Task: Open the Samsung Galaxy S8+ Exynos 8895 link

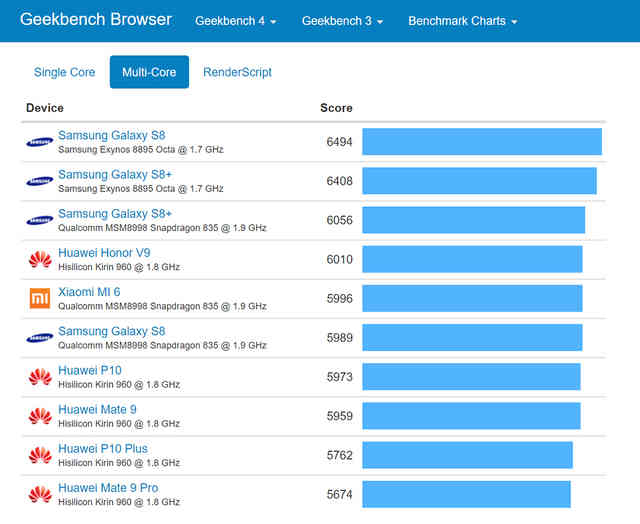Action: (115, 174)
